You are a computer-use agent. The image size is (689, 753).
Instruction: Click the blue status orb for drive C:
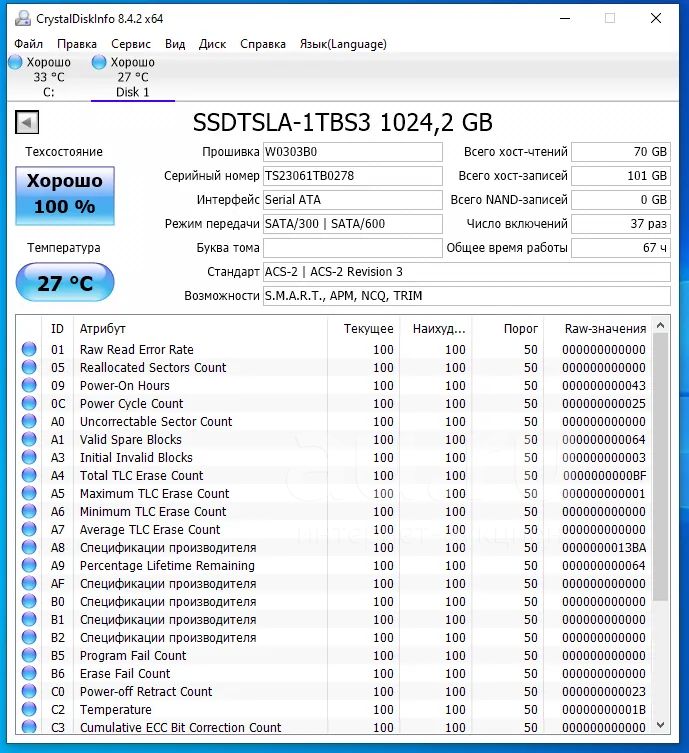(x=15, y=62)
